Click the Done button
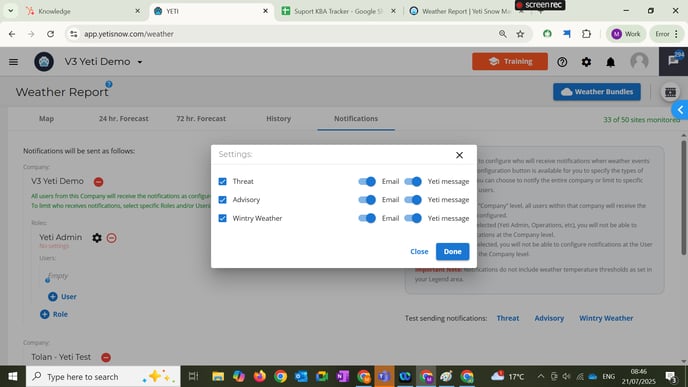 pos(452,251)
